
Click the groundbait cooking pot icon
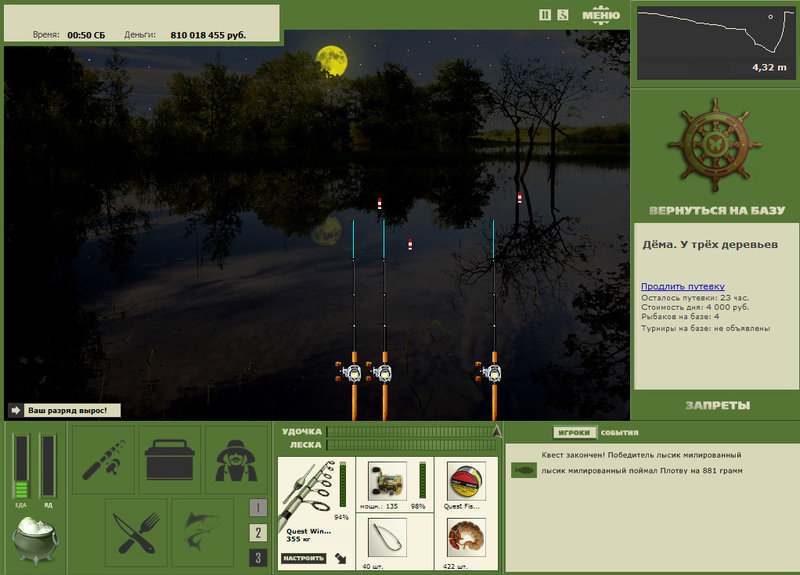pyautogui.click(x=35, y=540)
